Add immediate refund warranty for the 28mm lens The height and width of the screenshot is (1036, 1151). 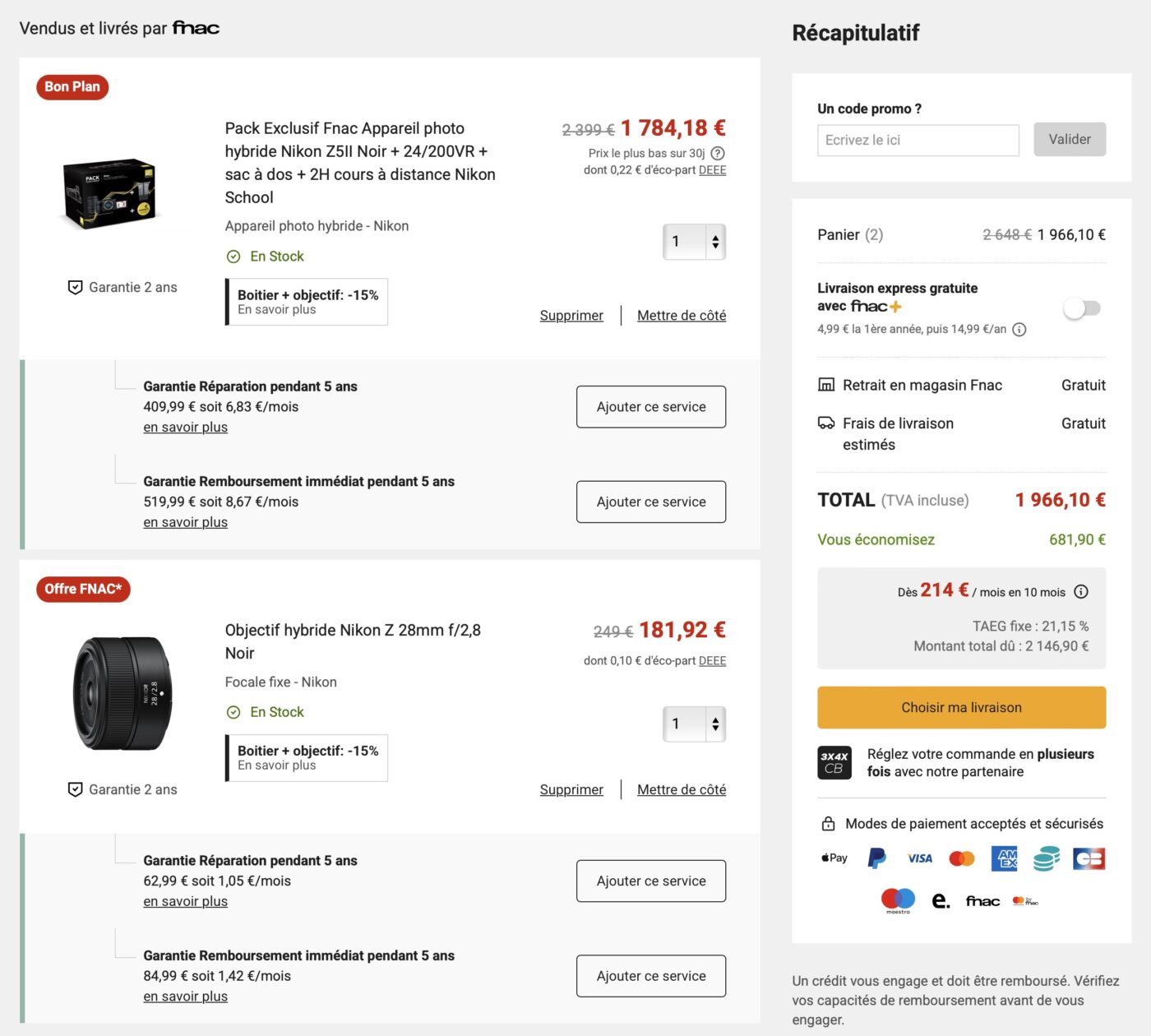coord(651,976)
